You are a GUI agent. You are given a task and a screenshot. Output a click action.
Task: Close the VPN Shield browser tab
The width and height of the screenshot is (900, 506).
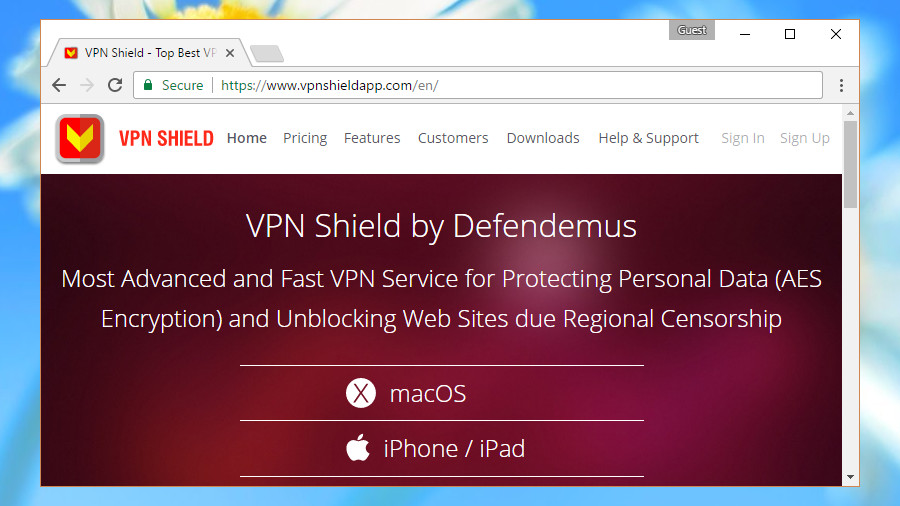coord(230,53)
